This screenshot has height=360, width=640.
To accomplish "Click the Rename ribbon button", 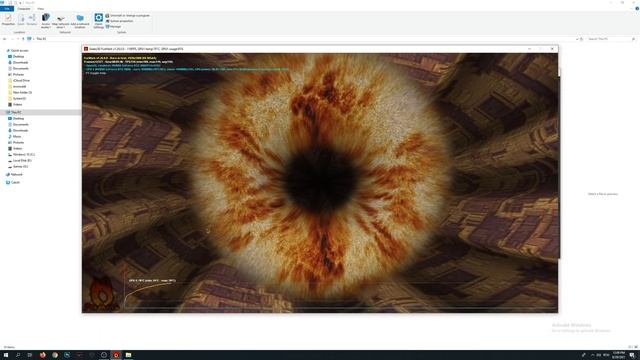I will click(32, 20).
